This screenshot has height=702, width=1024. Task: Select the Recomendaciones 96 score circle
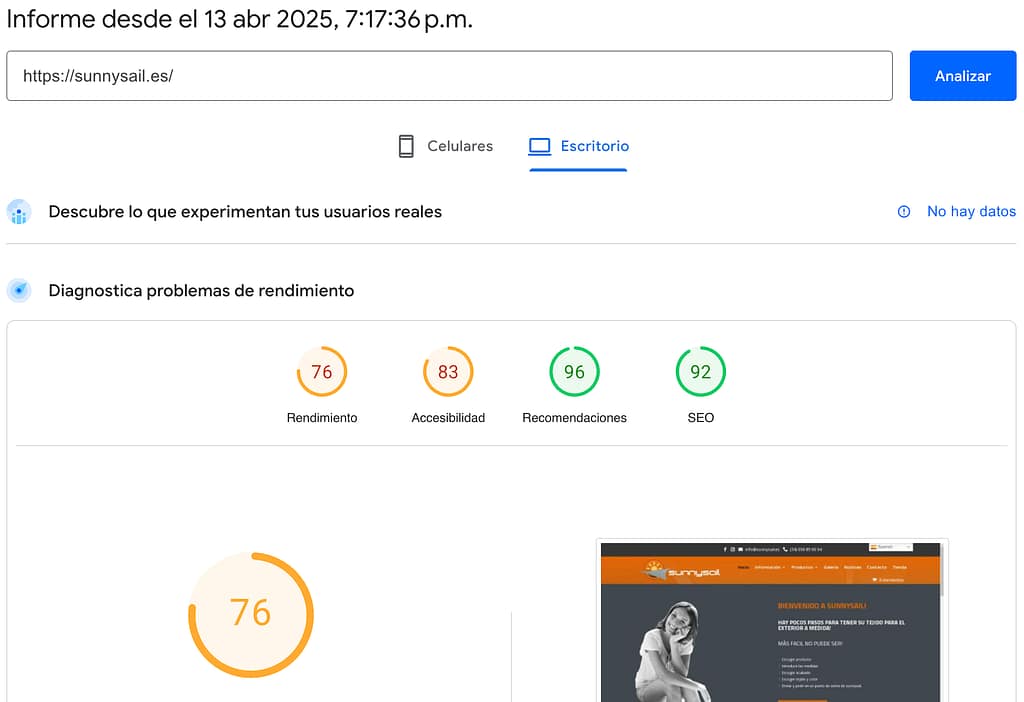pos(574,372)
